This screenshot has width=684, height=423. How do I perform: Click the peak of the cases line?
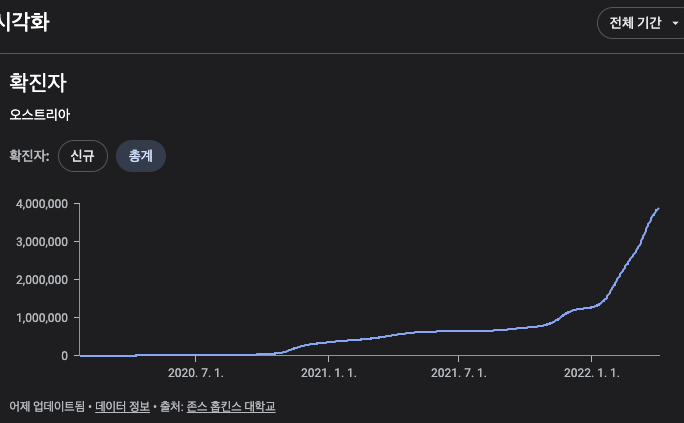tap(658, 209)
